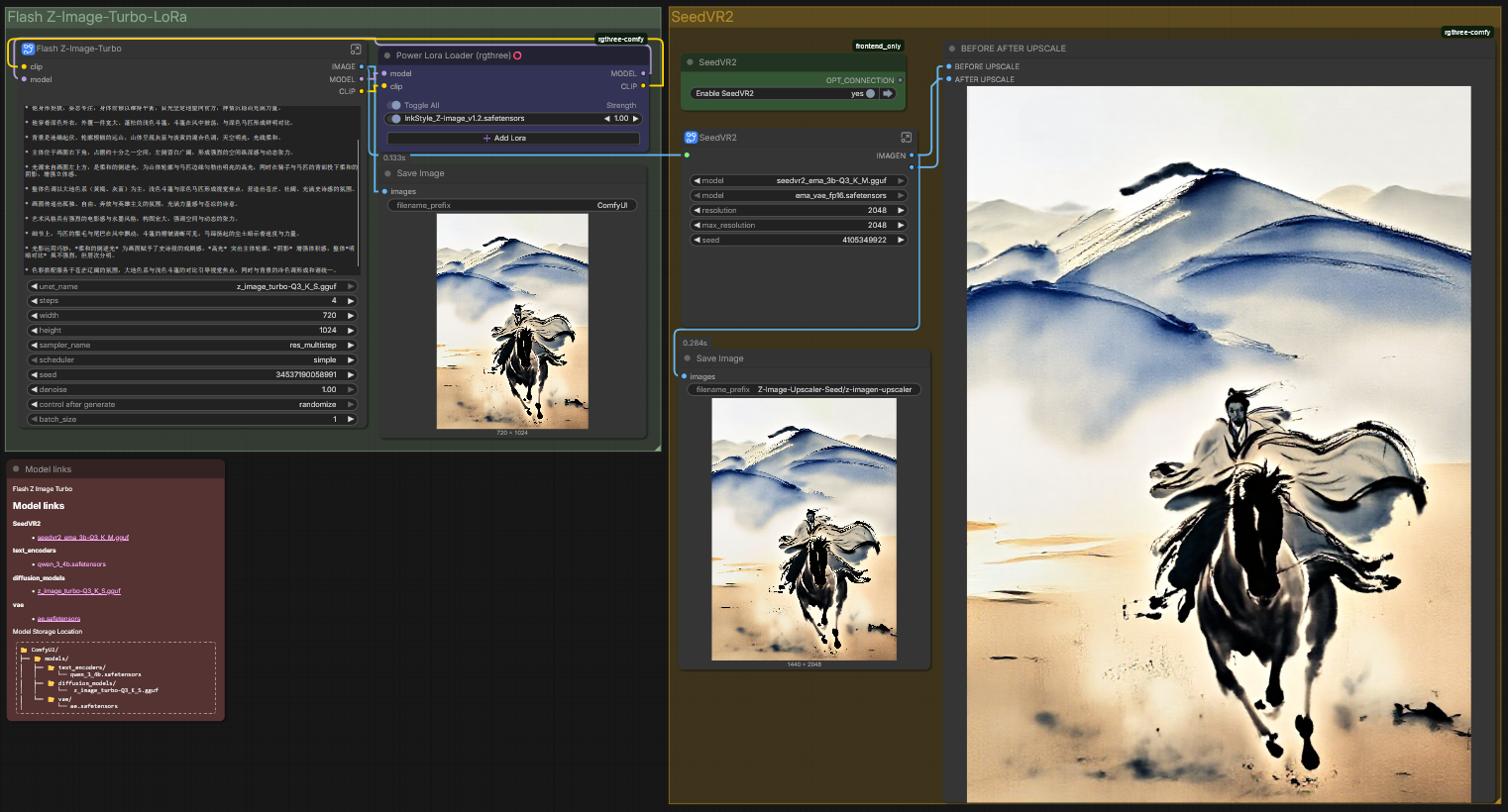Click the Add Lora button
Image resolution: width=1508 pixels, height=812 pixels.
click(512, 139)
